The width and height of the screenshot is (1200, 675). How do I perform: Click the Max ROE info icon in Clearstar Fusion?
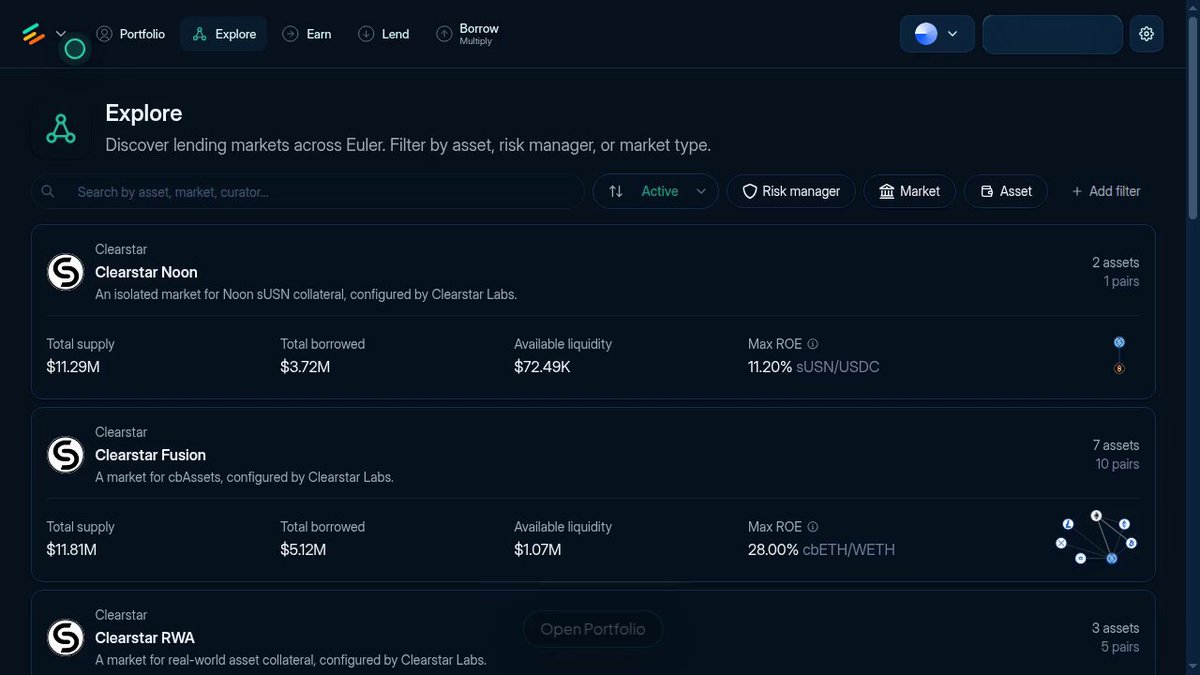tap(813, 527)
